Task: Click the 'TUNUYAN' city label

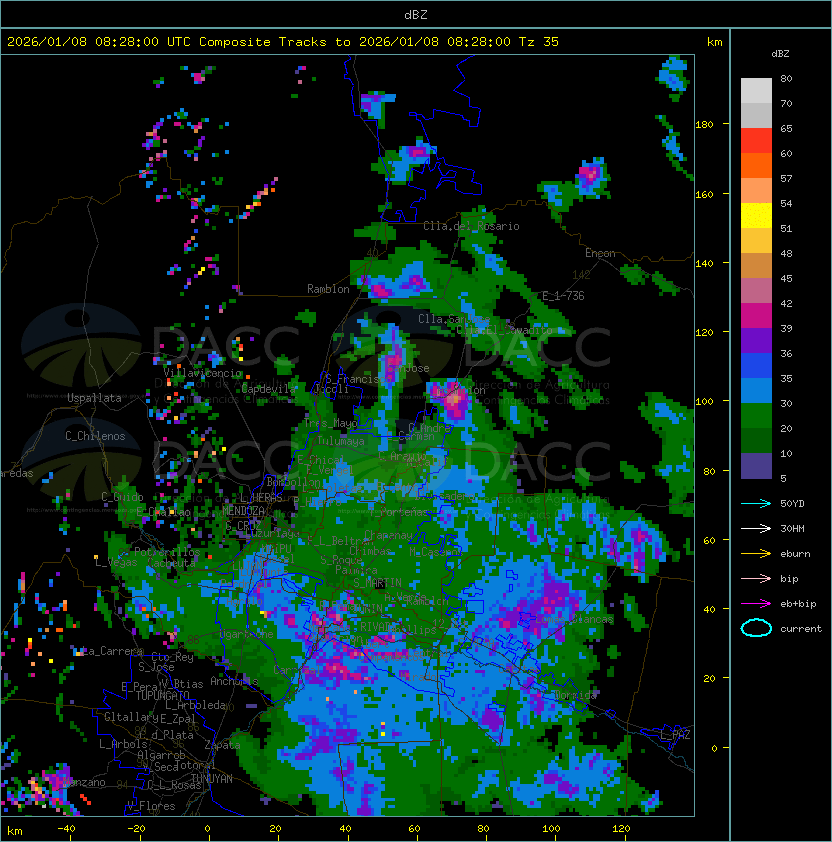Action: (x=212, y=779)
